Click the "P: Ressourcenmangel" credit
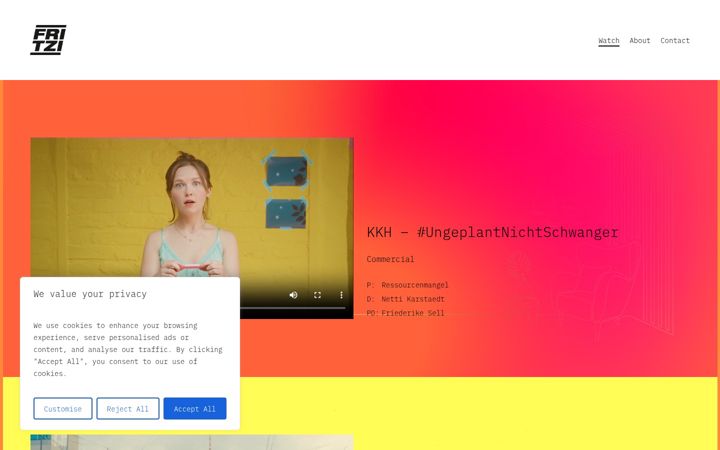The width and height of the screenshot is (720, 450). point(407,285)
